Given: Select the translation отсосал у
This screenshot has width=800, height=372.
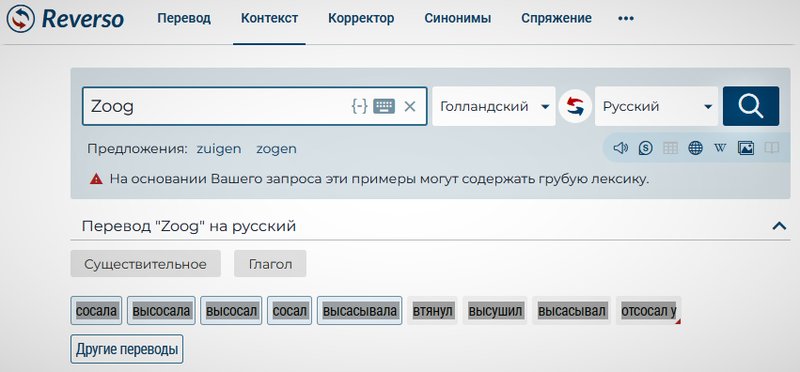Looking at the screenshot, I should tap(648, 310).
